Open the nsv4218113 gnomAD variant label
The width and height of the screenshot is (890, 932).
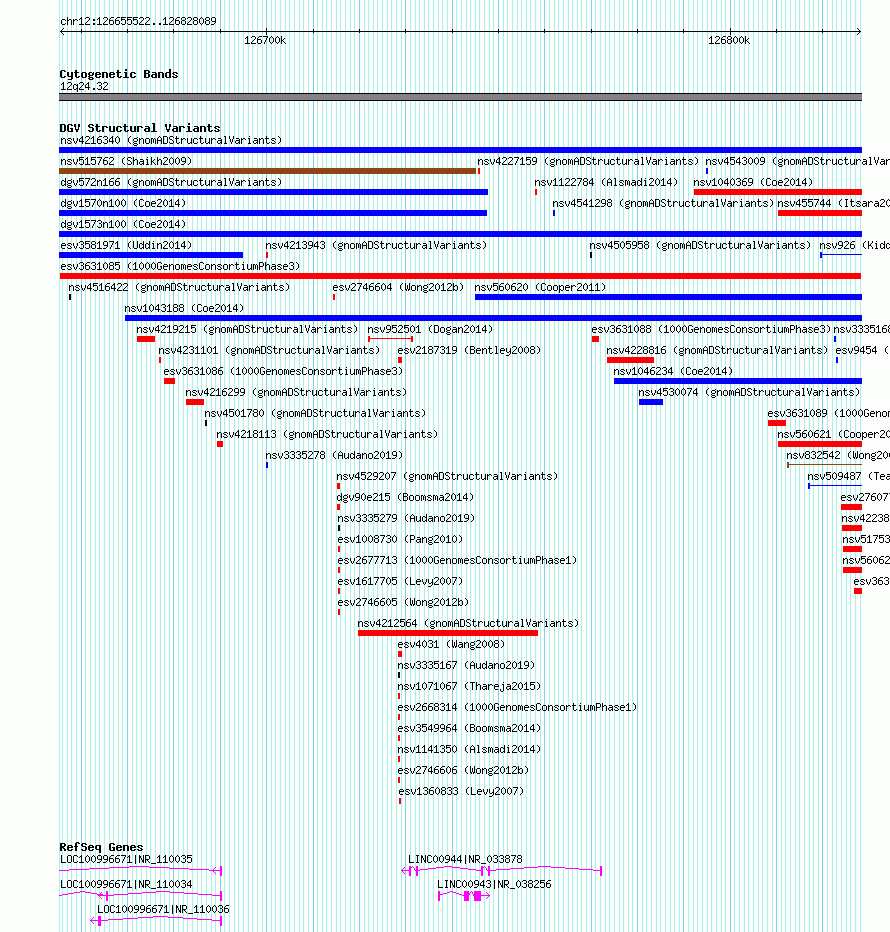click(x=327, y=434)
